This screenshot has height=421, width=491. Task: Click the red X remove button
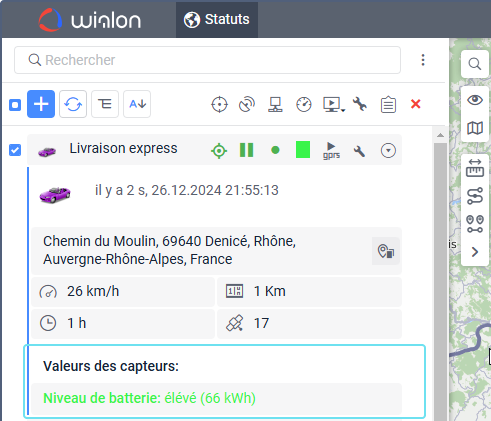[x=416, y=104]
